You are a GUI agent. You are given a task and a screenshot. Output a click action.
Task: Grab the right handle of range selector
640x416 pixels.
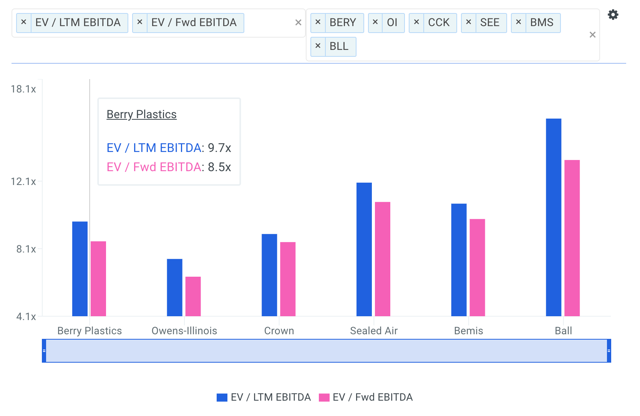[x=609, y=351]
